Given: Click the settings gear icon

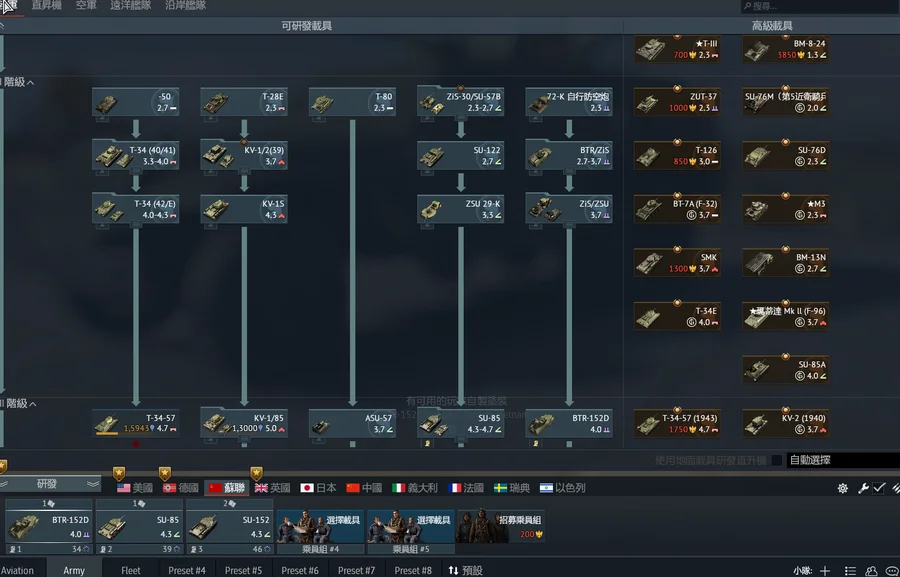Looking at the screenshot, I should coord(843,488).
